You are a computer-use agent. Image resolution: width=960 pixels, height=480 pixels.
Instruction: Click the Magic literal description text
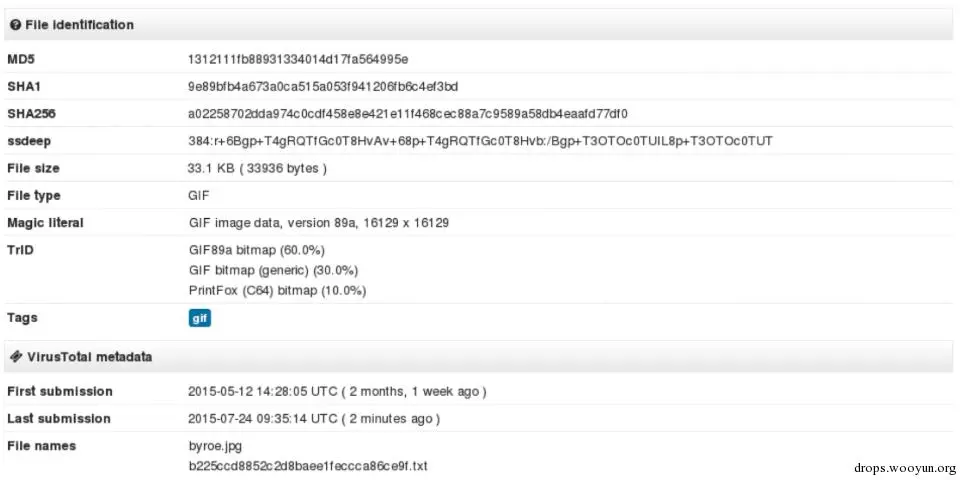[x=319, y=223]
